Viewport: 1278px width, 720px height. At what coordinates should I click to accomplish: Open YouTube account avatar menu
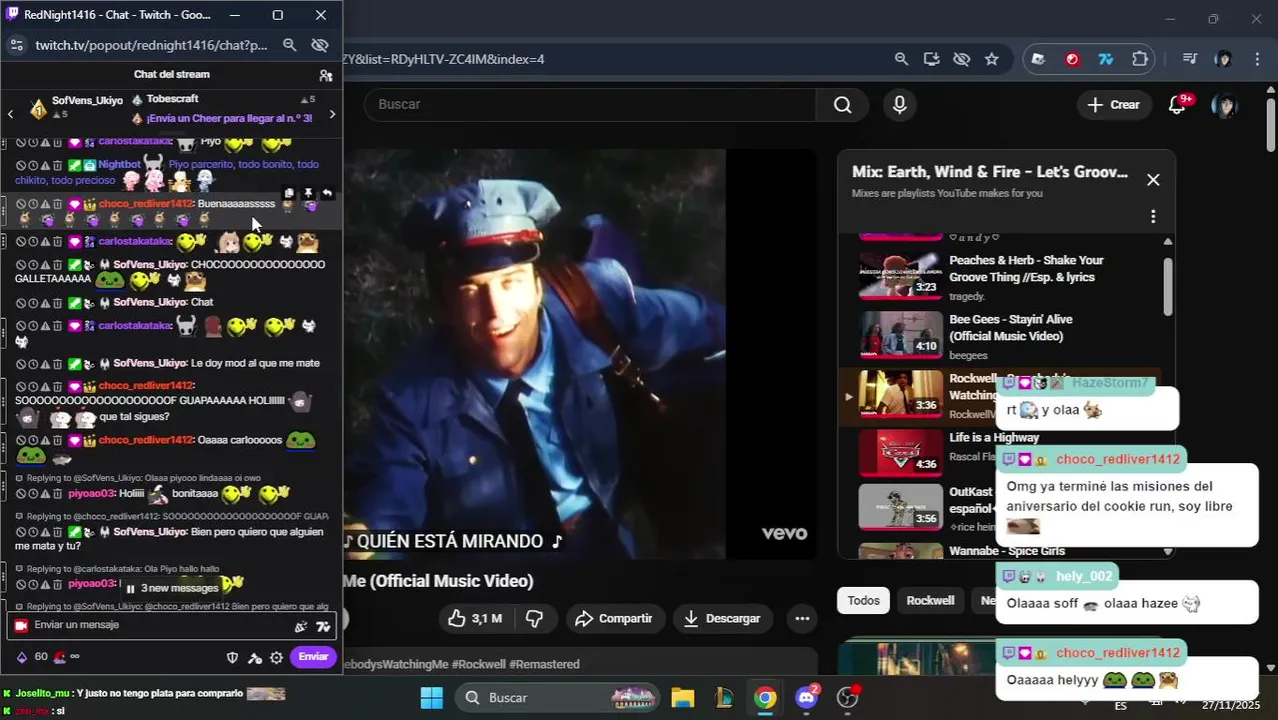tap(1224, 105)
